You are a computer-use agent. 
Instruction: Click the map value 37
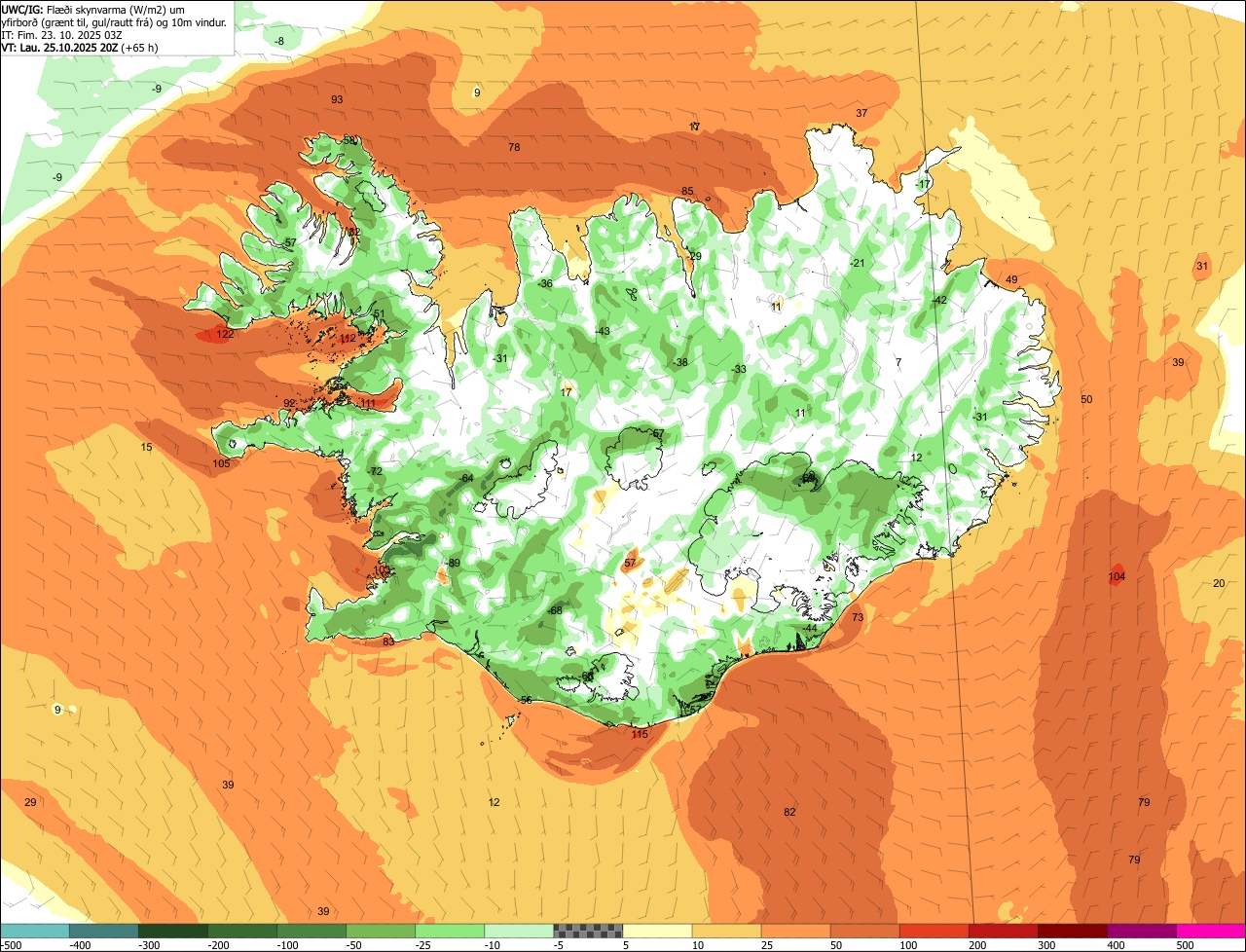[x=861, y=114]
